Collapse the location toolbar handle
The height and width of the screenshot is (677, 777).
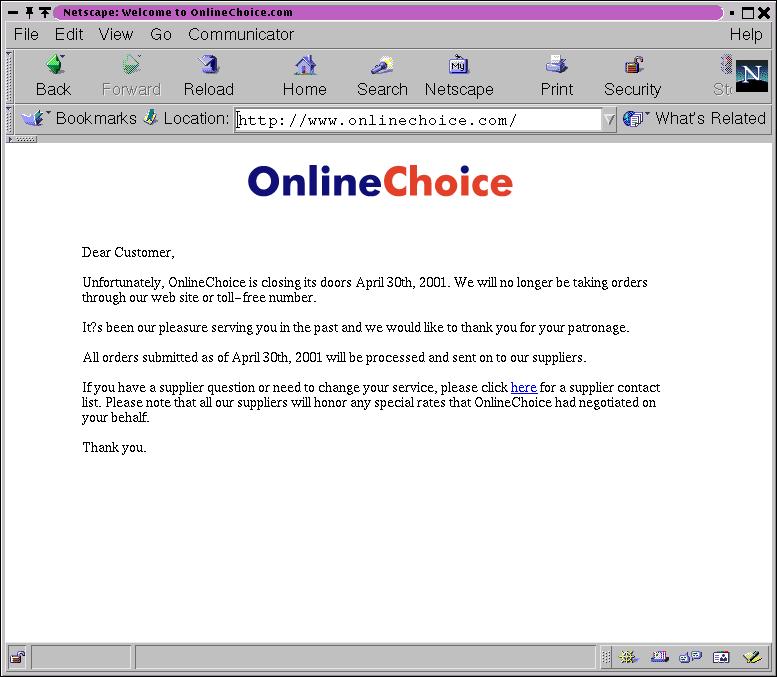click(9, 119)
